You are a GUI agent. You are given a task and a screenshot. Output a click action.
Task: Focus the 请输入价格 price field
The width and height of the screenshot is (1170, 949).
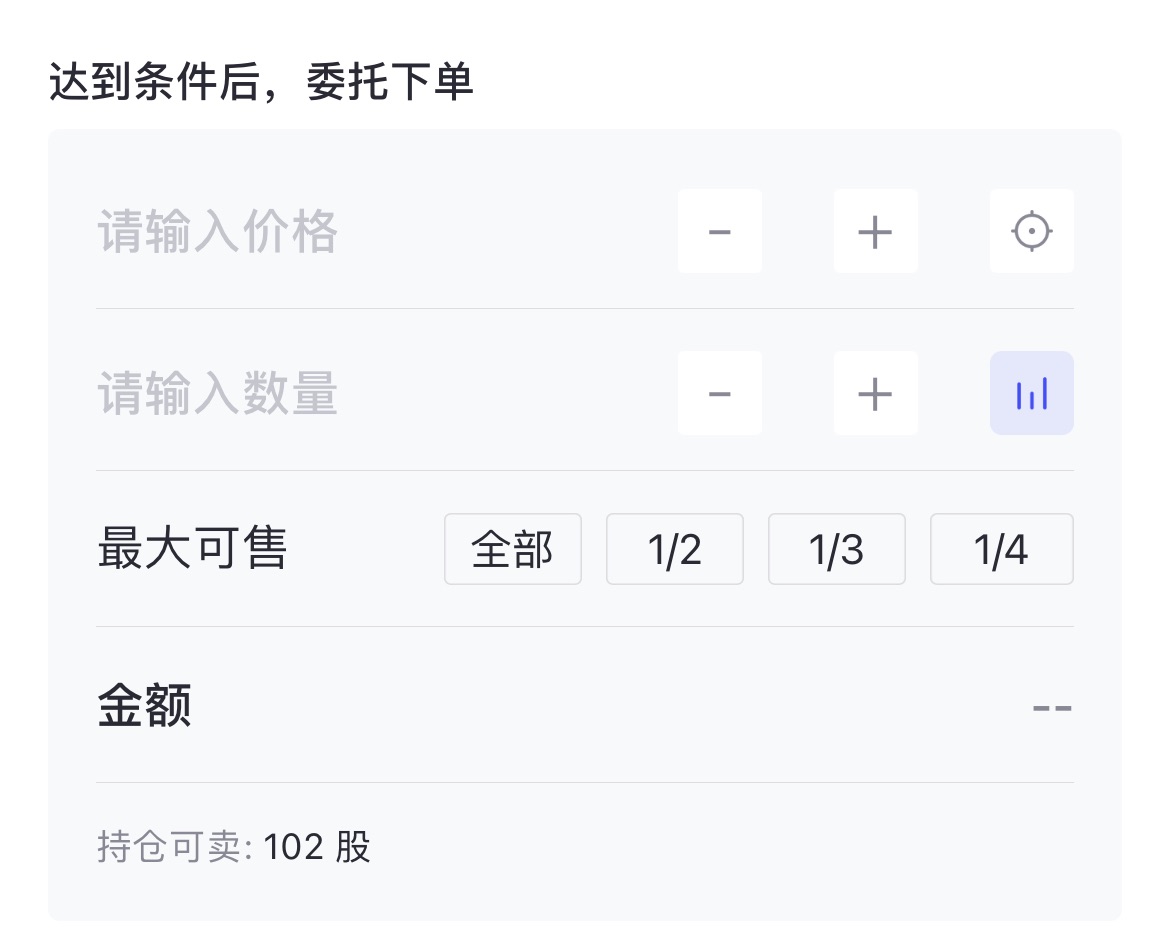(x=381, y=231)
